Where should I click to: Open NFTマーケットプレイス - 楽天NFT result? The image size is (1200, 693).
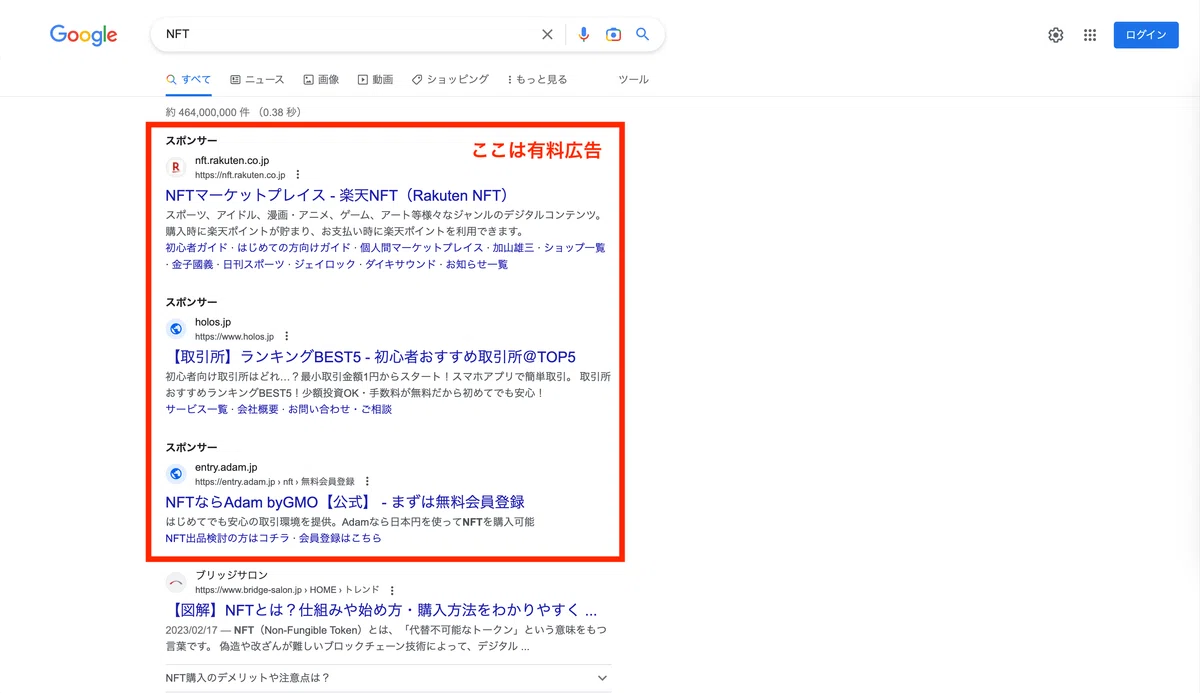click(341, 195)
